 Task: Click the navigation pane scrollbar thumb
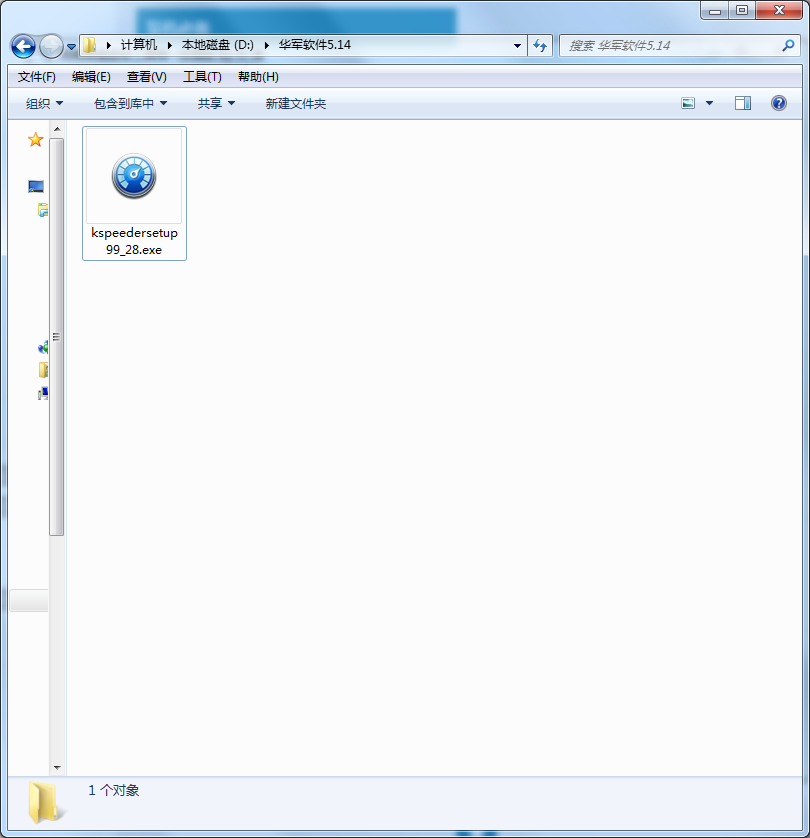[x=57, y=337]
